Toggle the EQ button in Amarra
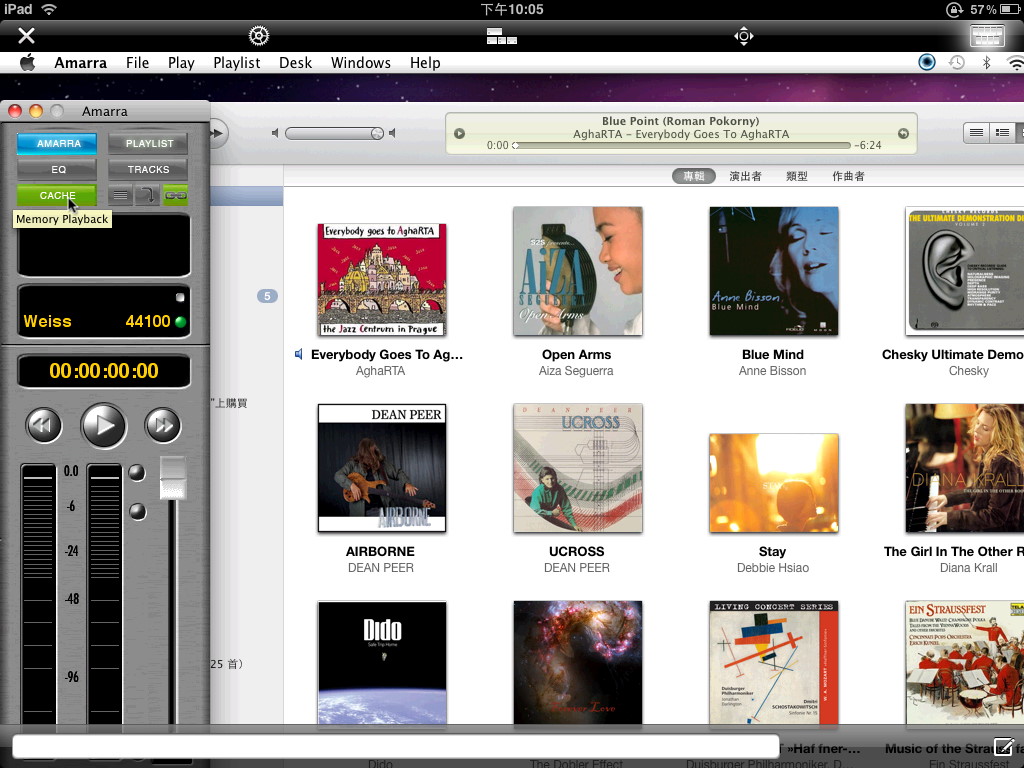The image size is (1024, 768). pos(57,169)
